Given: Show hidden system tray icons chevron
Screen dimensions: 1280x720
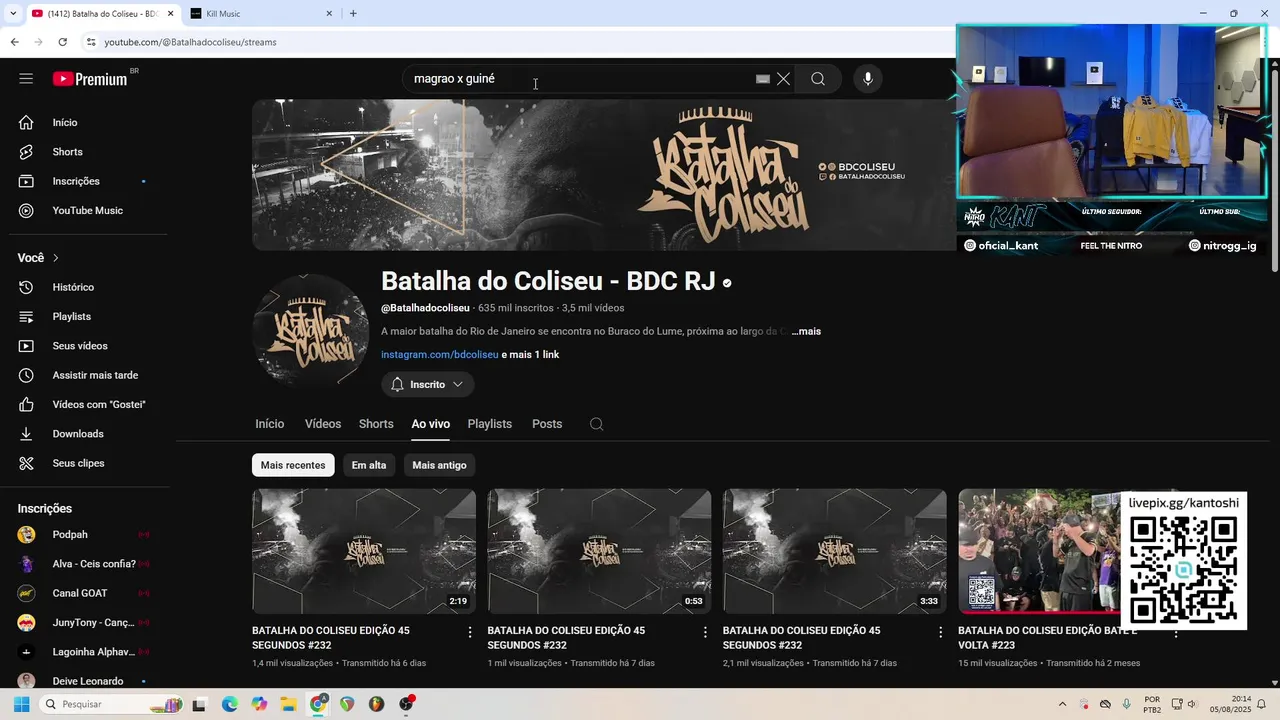Looking at the screenshot, I should (x=1062, y=704).
